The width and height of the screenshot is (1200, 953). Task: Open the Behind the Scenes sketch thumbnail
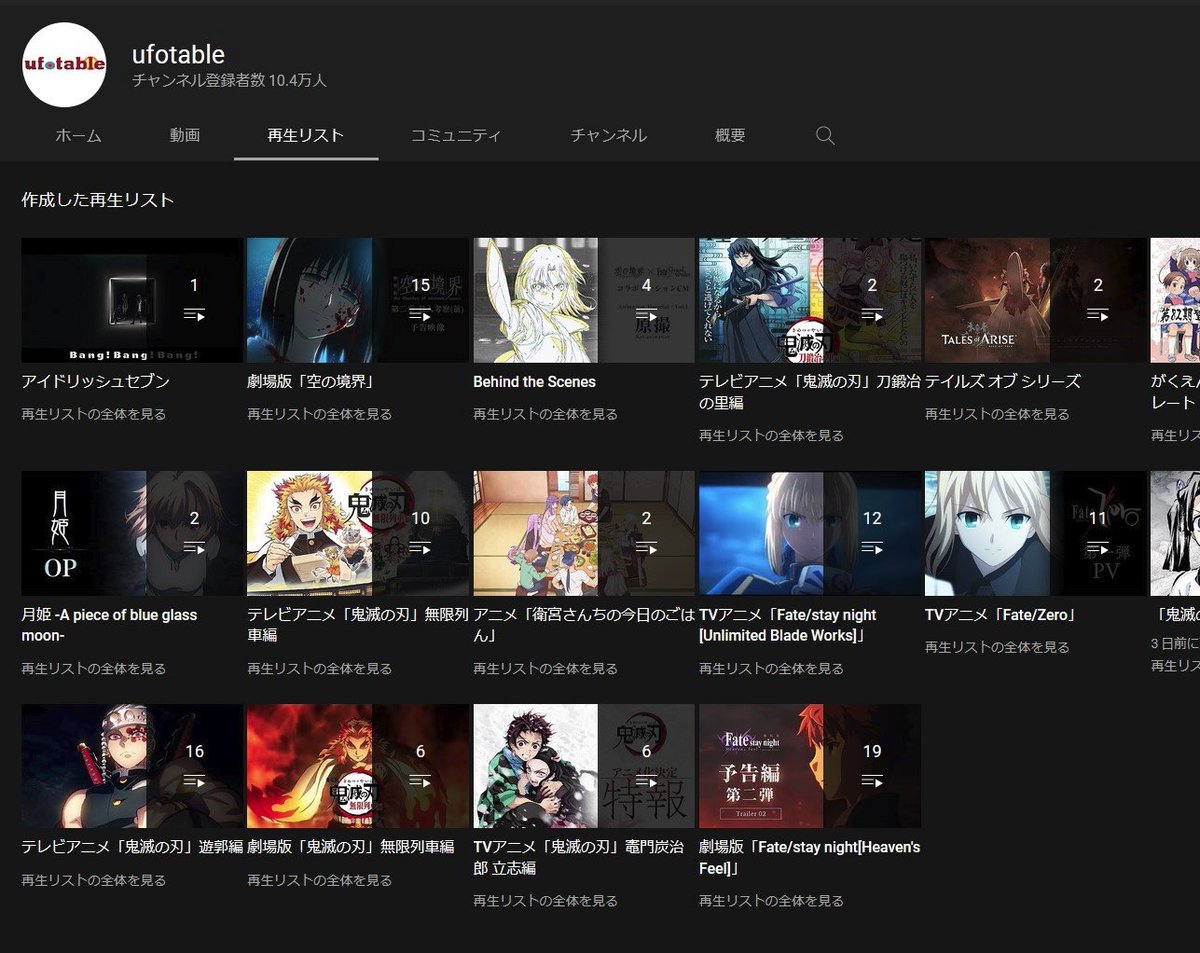(x=584, y=300)
